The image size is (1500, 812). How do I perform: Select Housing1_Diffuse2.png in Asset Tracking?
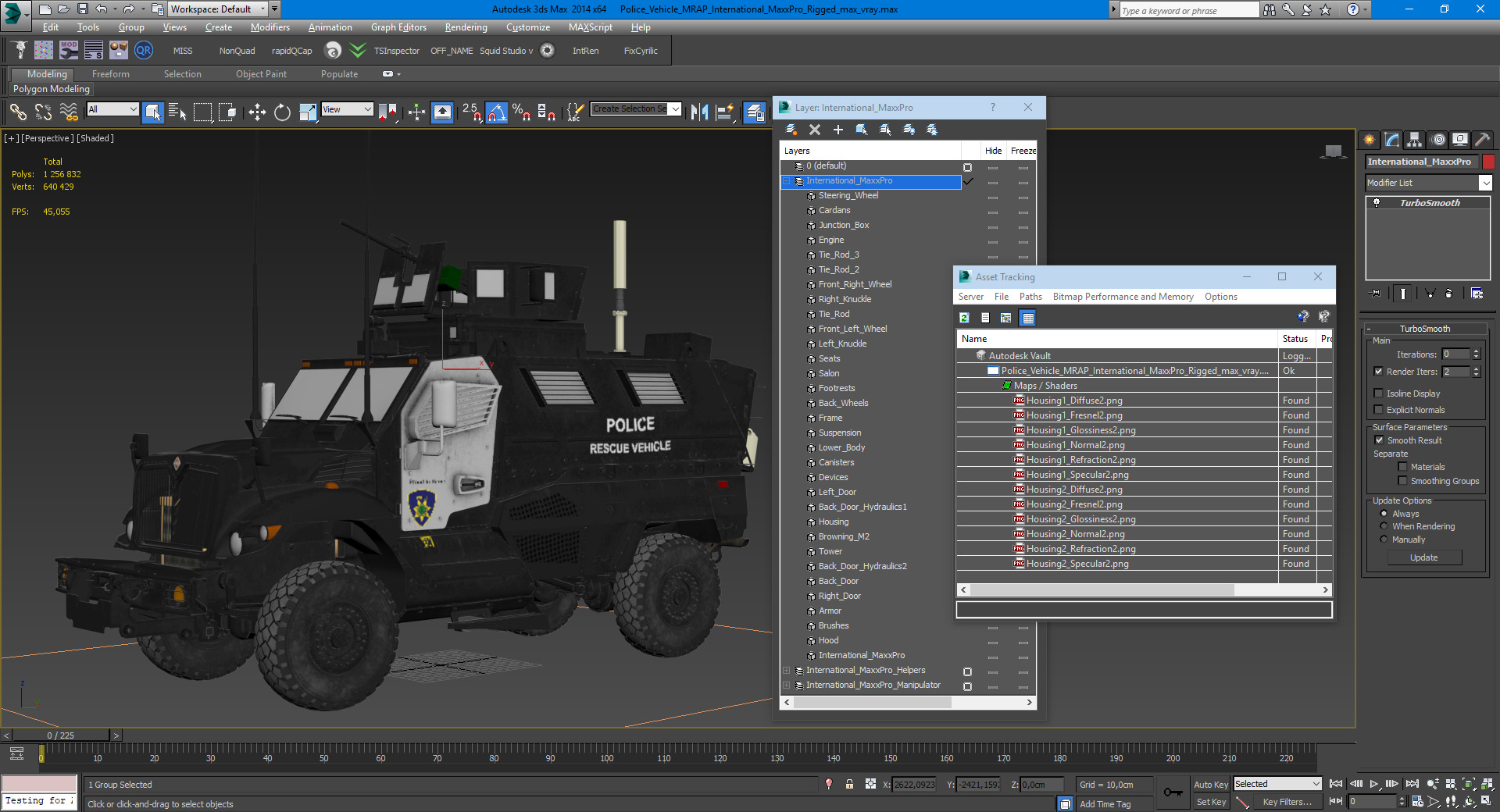coord(1074,401)
